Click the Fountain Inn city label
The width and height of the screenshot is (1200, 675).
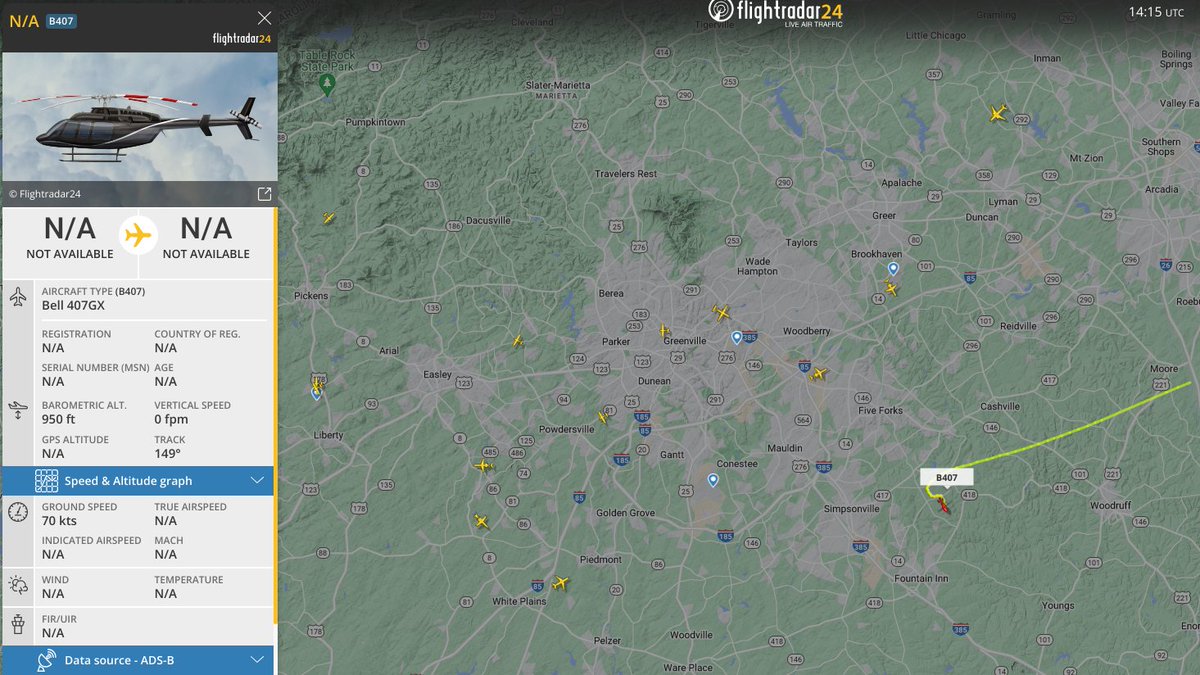click(x=921, y=579)
